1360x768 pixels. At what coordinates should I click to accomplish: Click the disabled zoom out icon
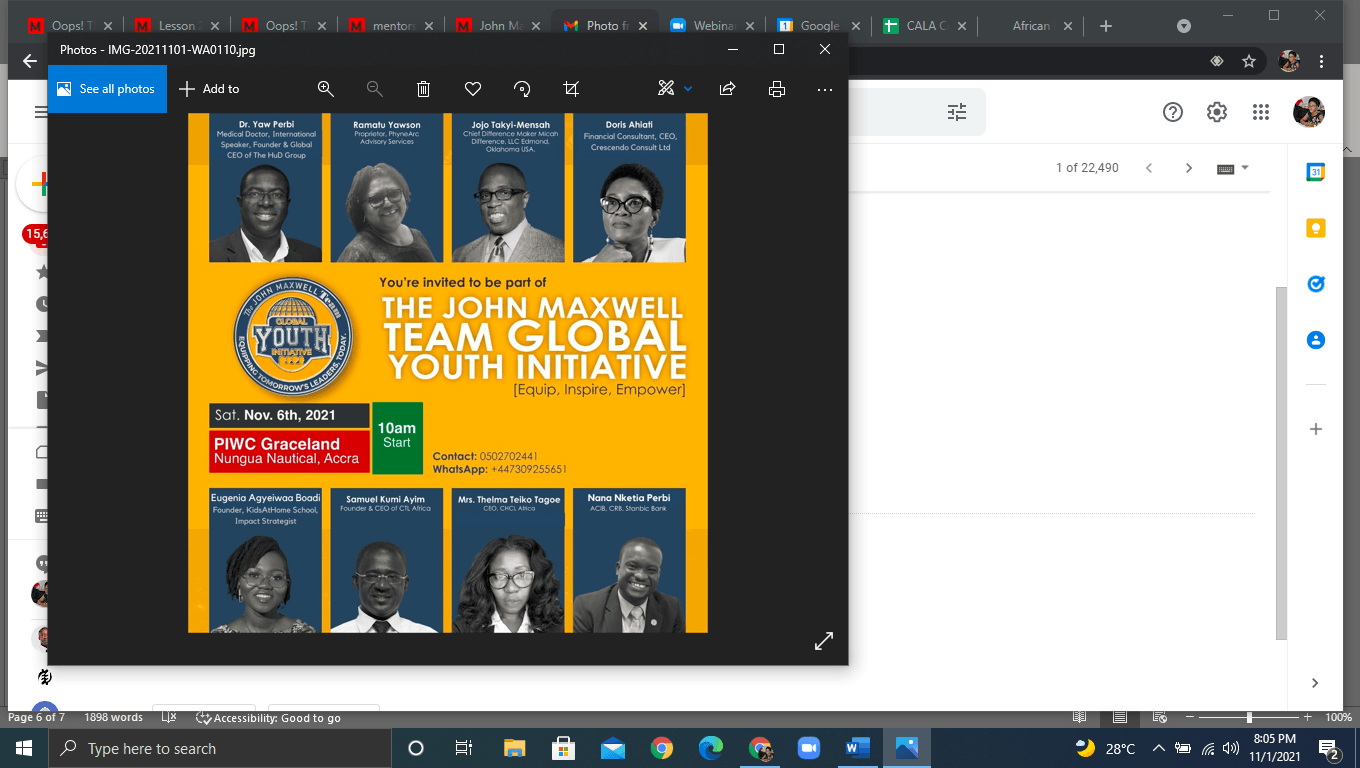375,89
